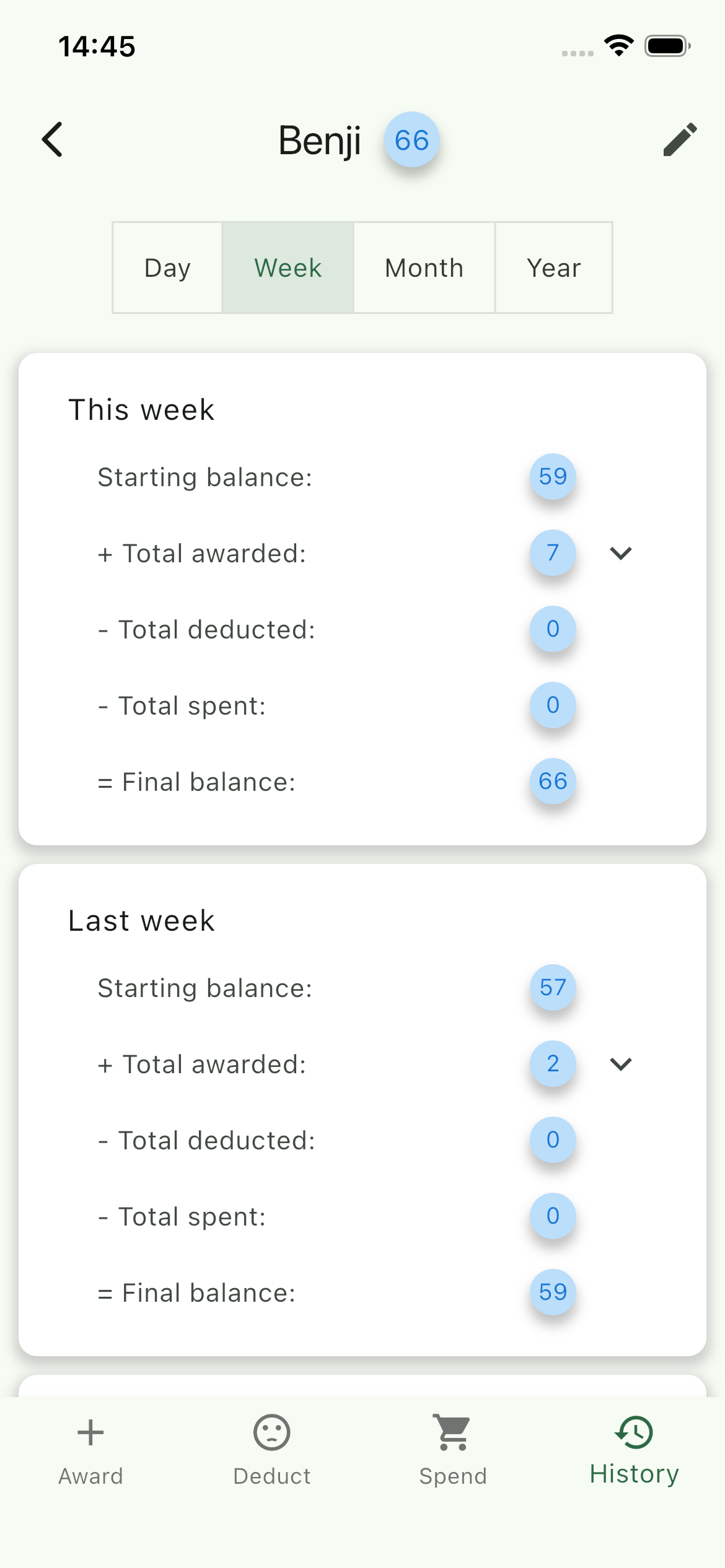Tap Benji's 66 points badge in header
Image resolution: width=725 pixels, height=1568 pixels.
(x=412, y=140)
